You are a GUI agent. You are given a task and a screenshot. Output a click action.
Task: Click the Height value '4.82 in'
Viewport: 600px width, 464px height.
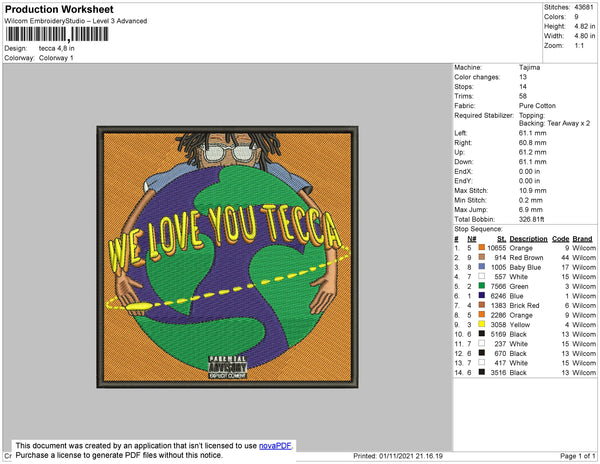click(x=584, y=26)
